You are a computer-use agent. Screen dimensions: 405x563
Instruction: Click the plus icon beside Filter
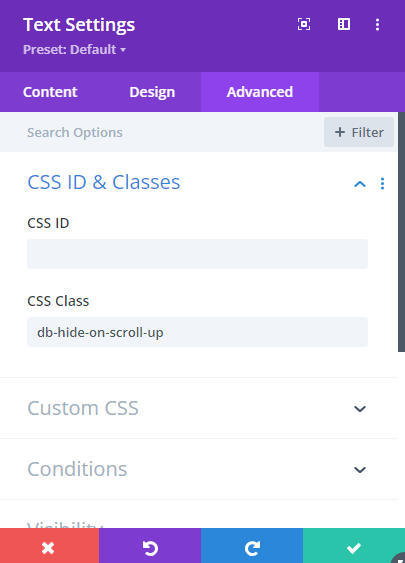[340, 132]
